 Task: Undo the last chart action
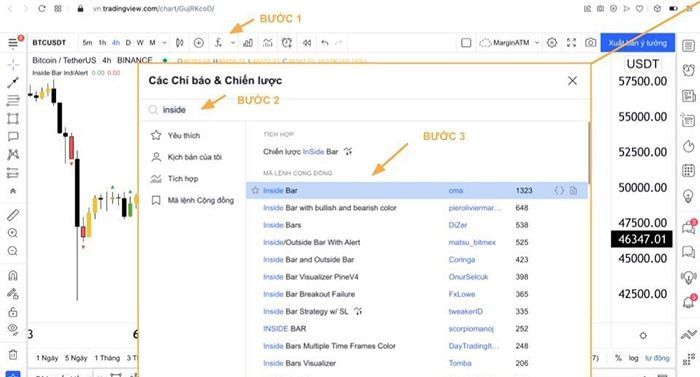tap(325, 43)
